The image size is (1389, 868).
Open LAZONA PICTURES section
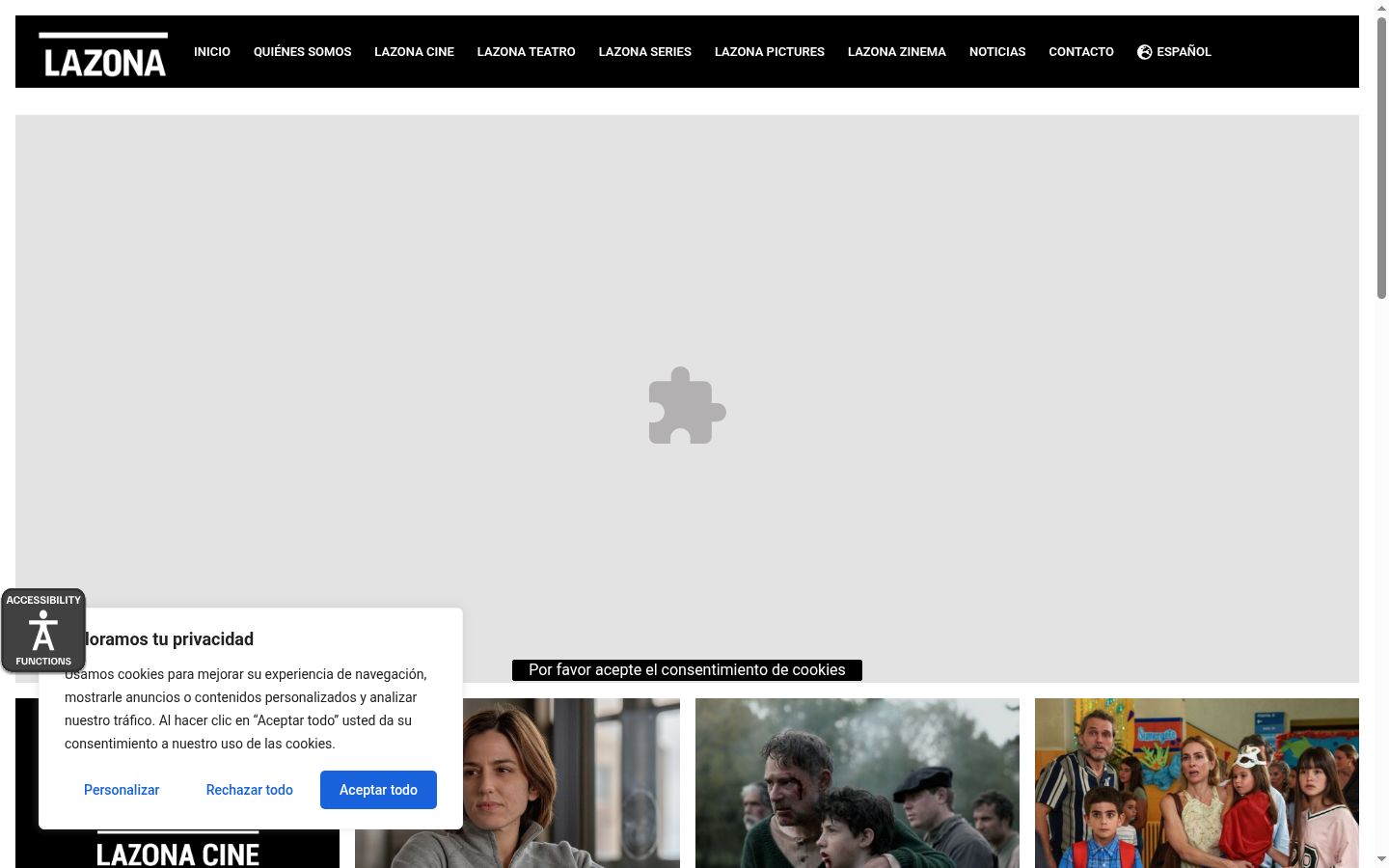tap(769, 52)
